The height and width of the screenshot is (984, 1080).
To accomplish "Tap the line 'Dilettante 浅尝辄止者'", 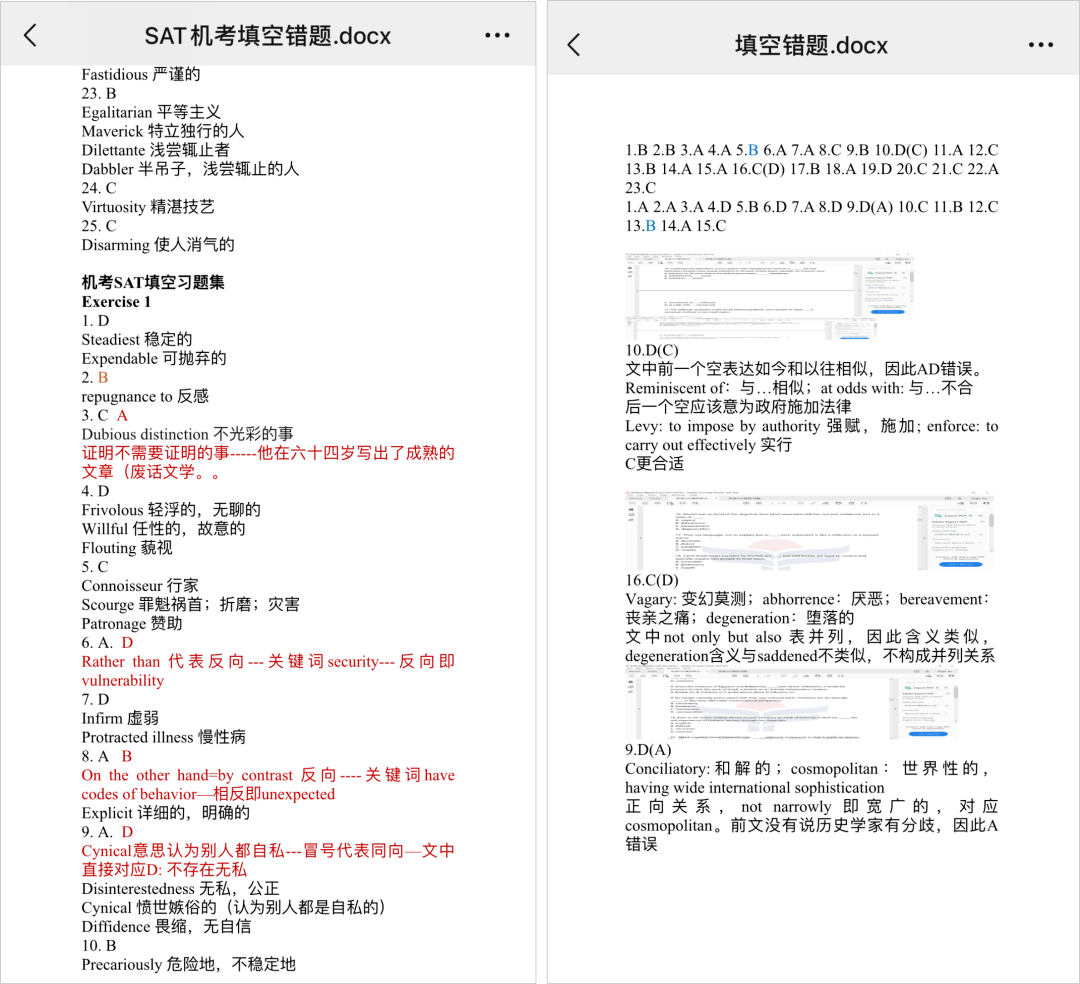I will click(156, 150).
